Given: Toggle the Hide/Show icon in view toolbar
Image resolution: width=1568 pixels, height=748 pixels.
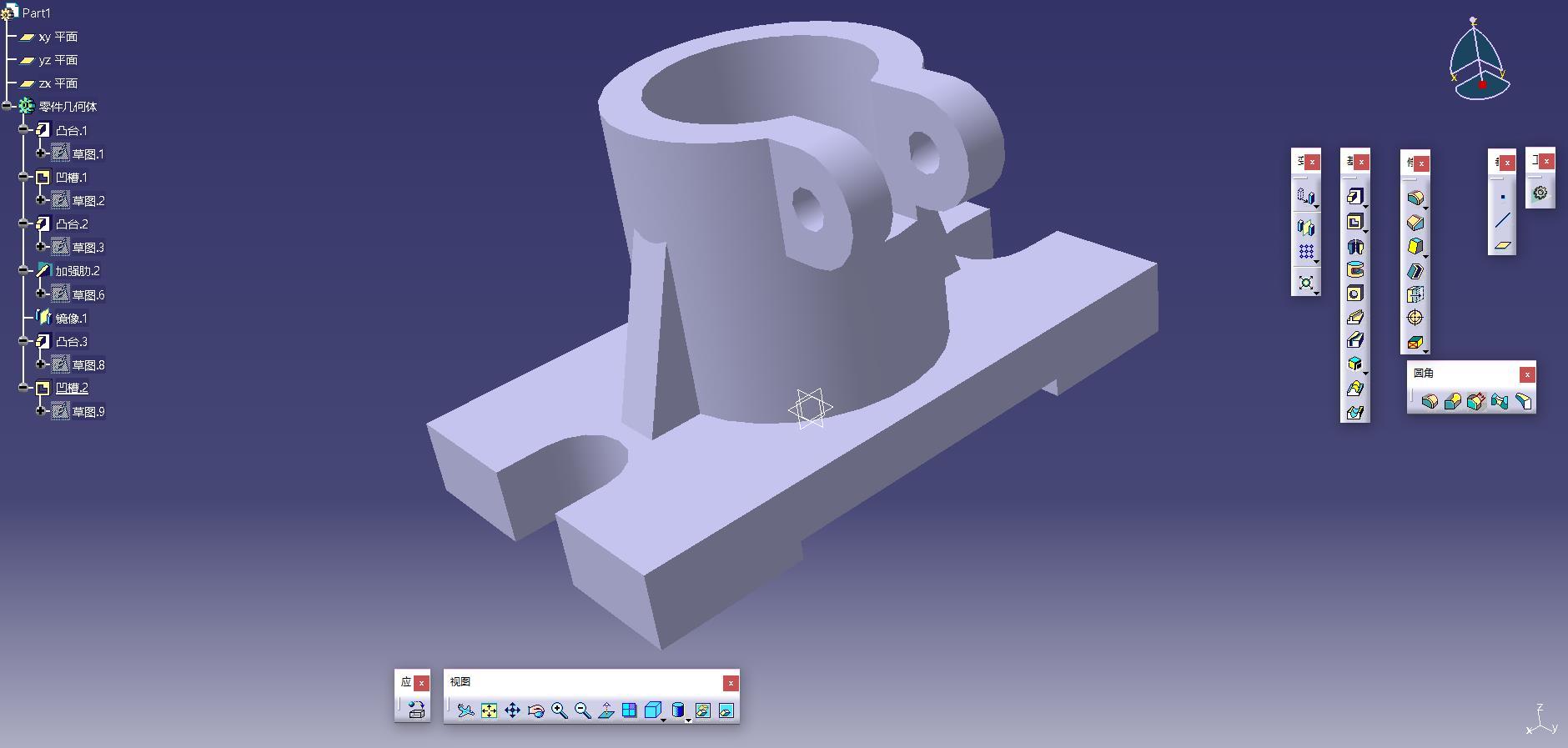Looking at the screenshot, I should pos(702,710).
